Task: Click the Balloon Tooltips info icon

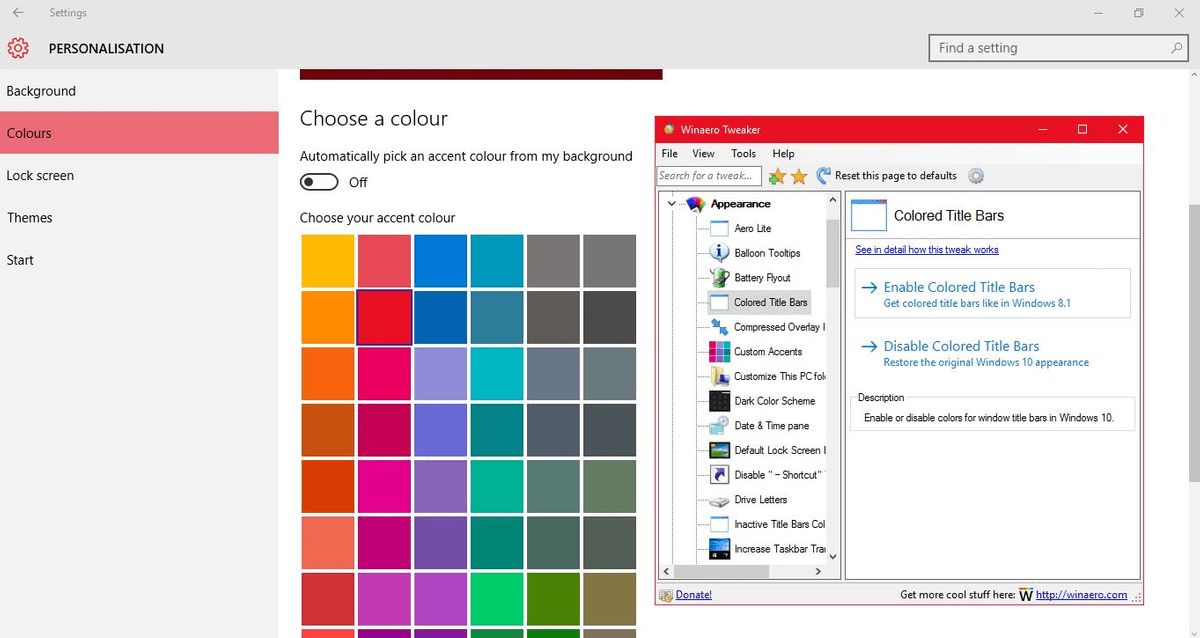Action: click(719, 253)
